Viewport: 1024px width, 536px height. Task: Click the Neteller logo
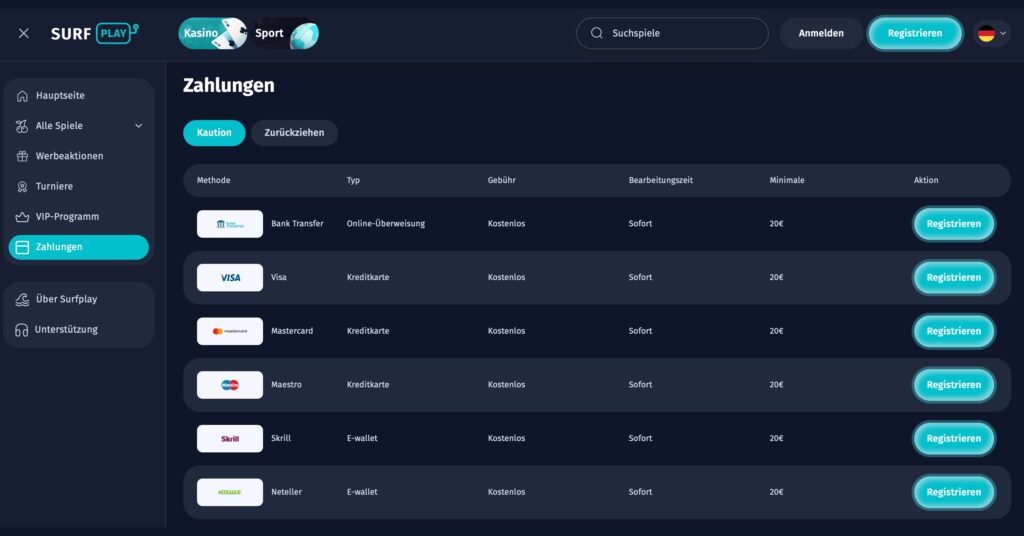tap(230, 492)
